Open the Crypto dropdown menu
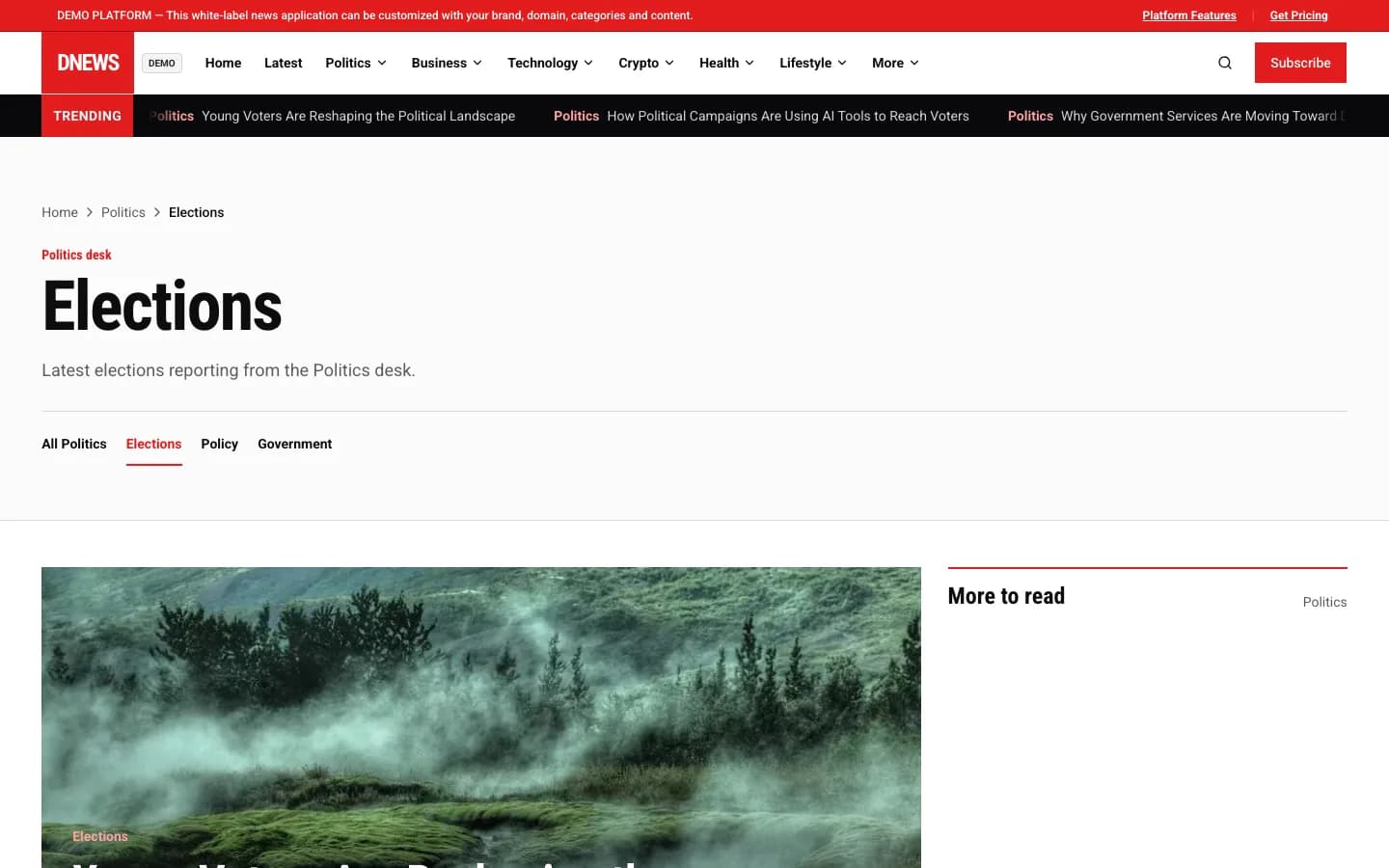This screenshot has height=868, width=1389. click(646, 63)
